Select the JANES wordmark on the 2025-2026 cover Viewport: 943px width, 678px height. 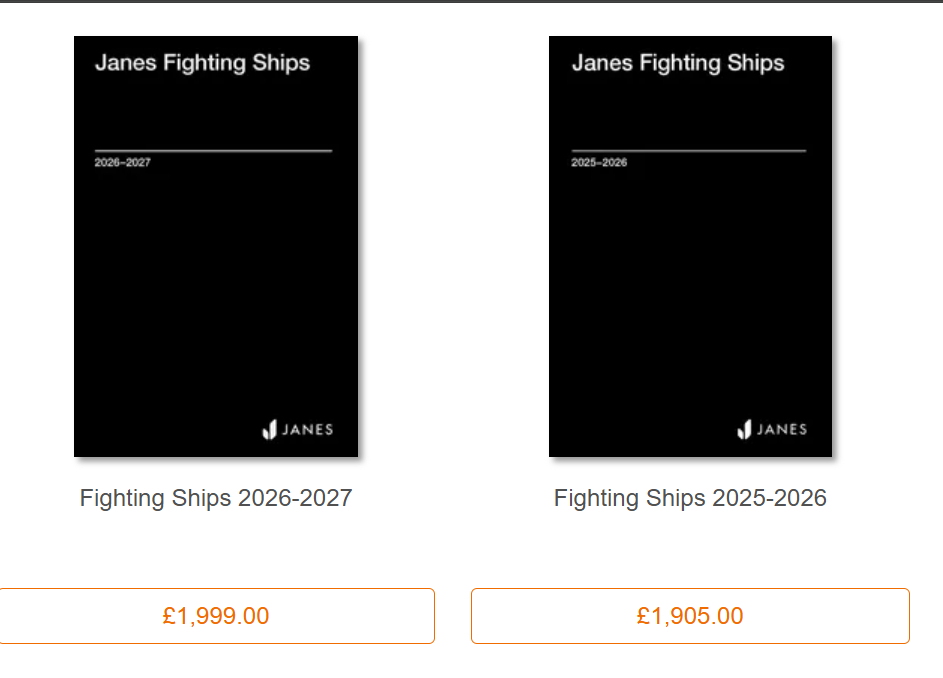(x=781, y=430)
